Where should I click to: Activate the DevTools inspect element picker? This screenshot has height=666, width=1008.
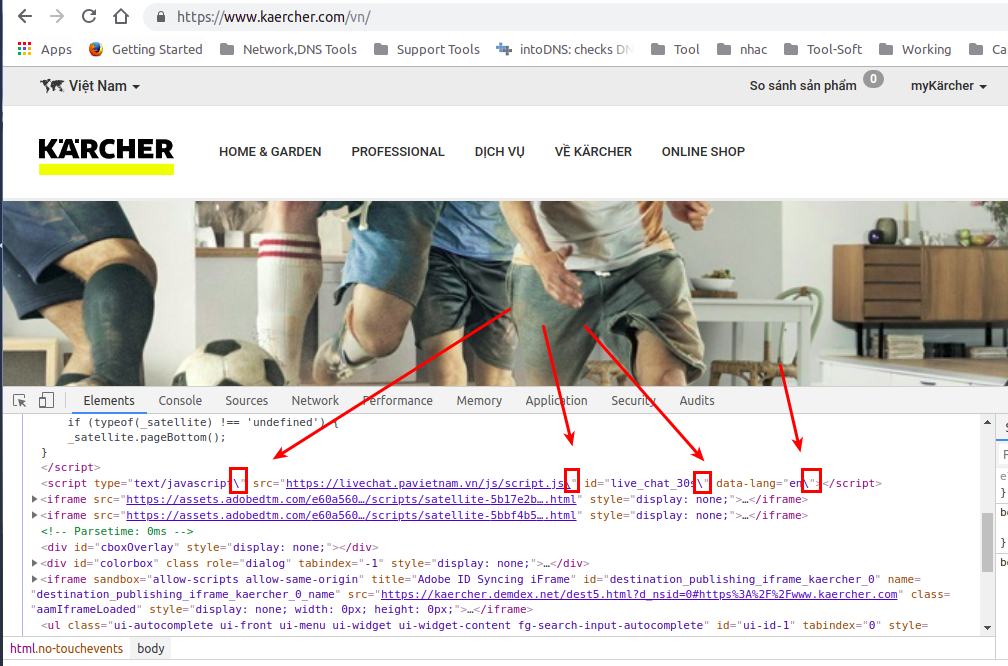20,400
